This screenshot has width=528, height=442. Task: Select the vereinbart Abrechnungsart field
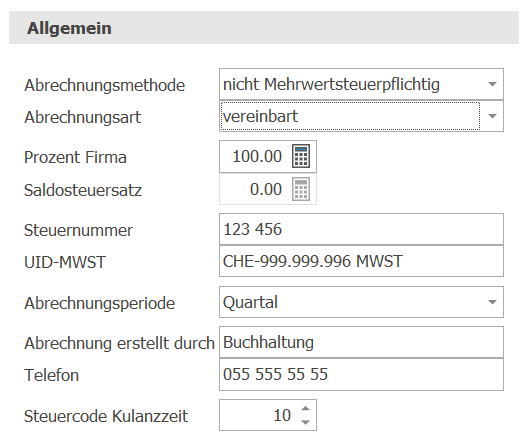coord(361,116)
